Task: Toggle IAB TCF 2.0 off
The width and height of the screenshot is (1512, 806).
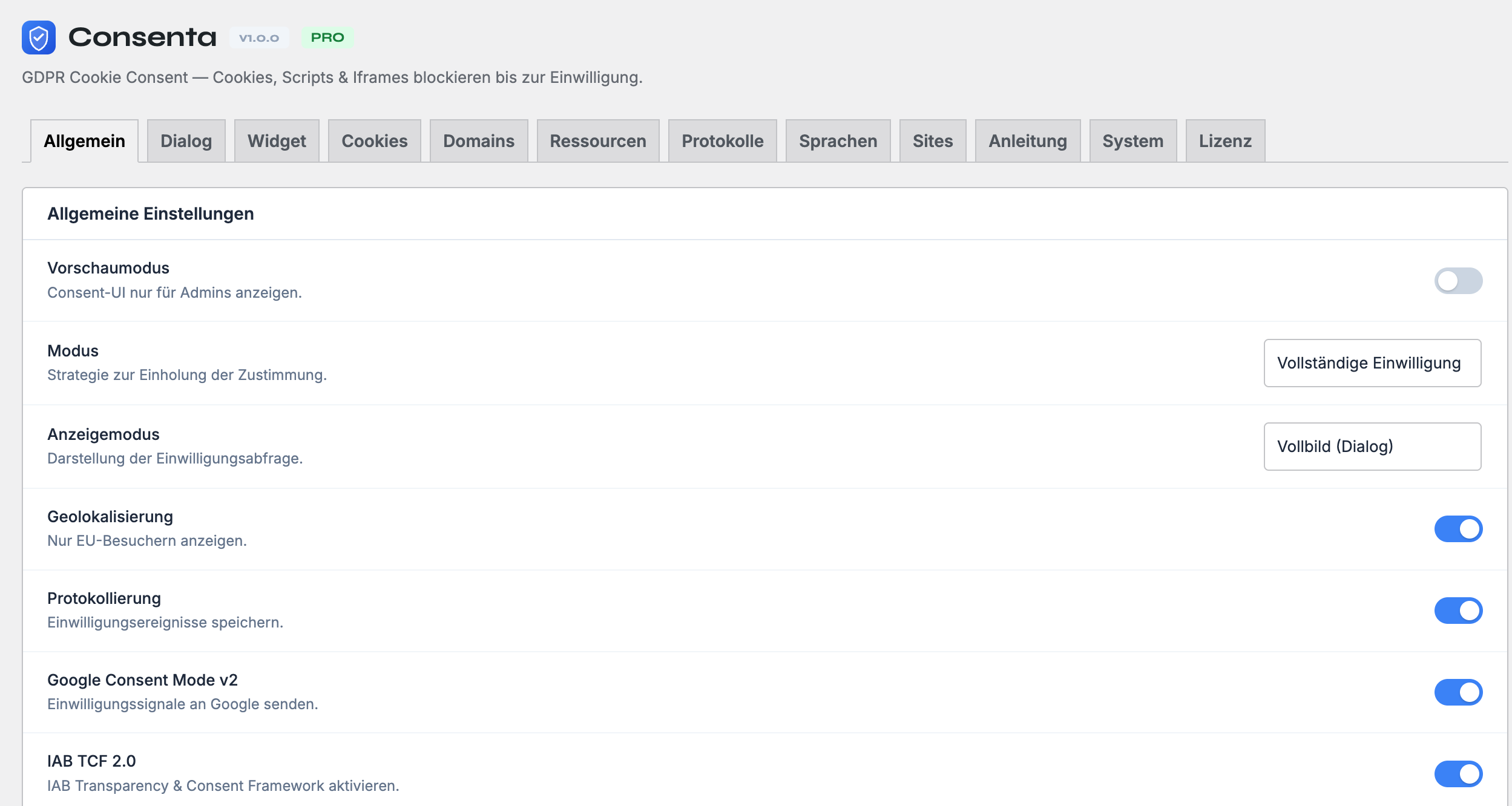Action: 1458,773
